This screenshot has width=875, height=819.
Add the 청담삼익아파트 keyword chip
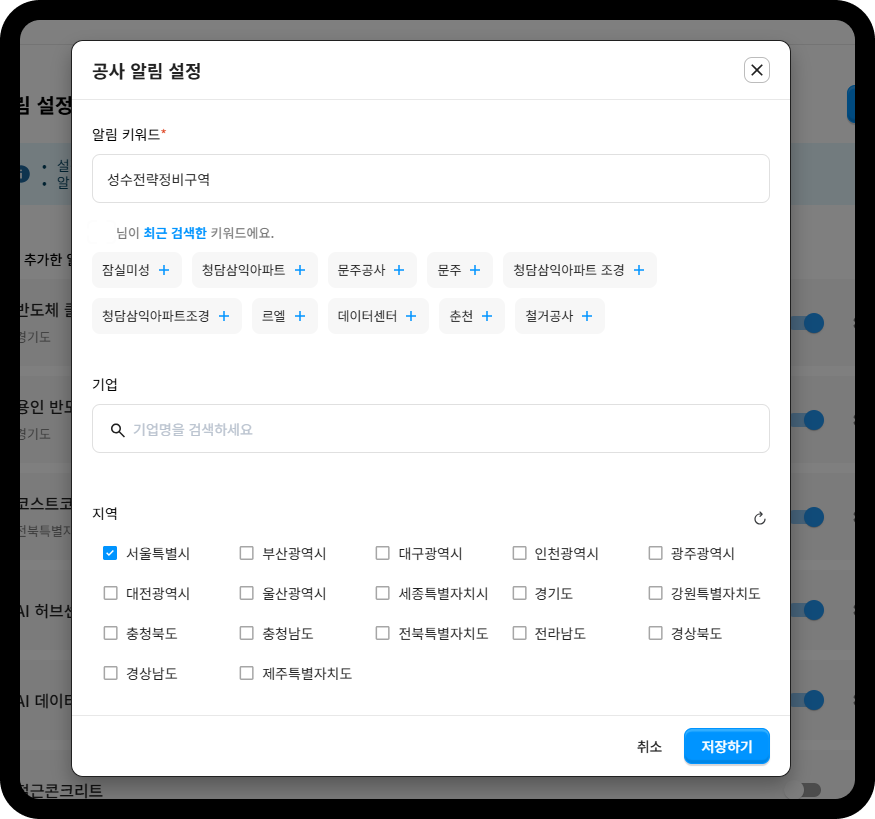254,270
